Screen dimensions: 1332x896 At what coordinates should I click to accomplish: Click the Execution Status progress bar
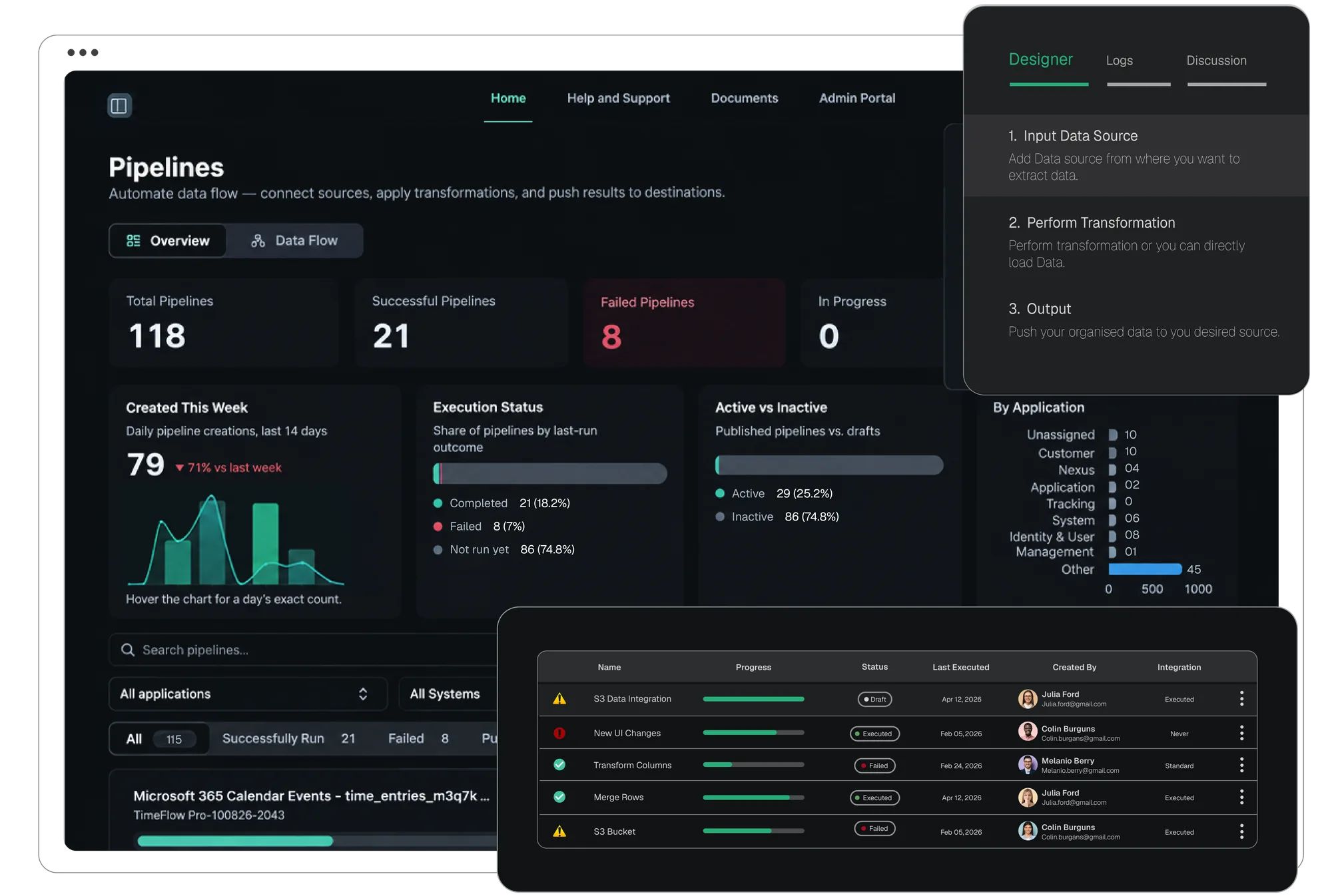point(550,473)
